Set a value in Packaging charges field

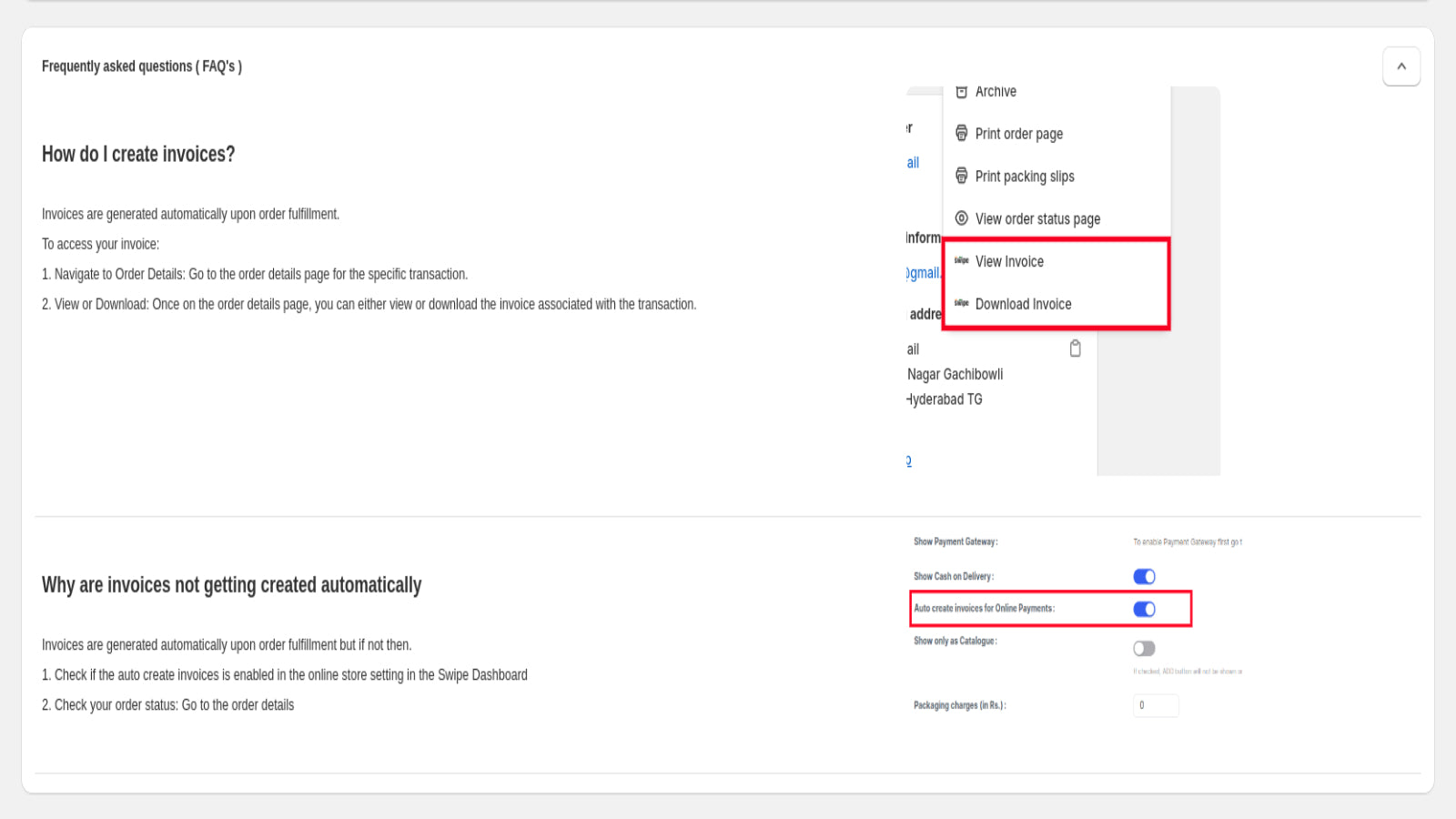(x=1156, y=705)
